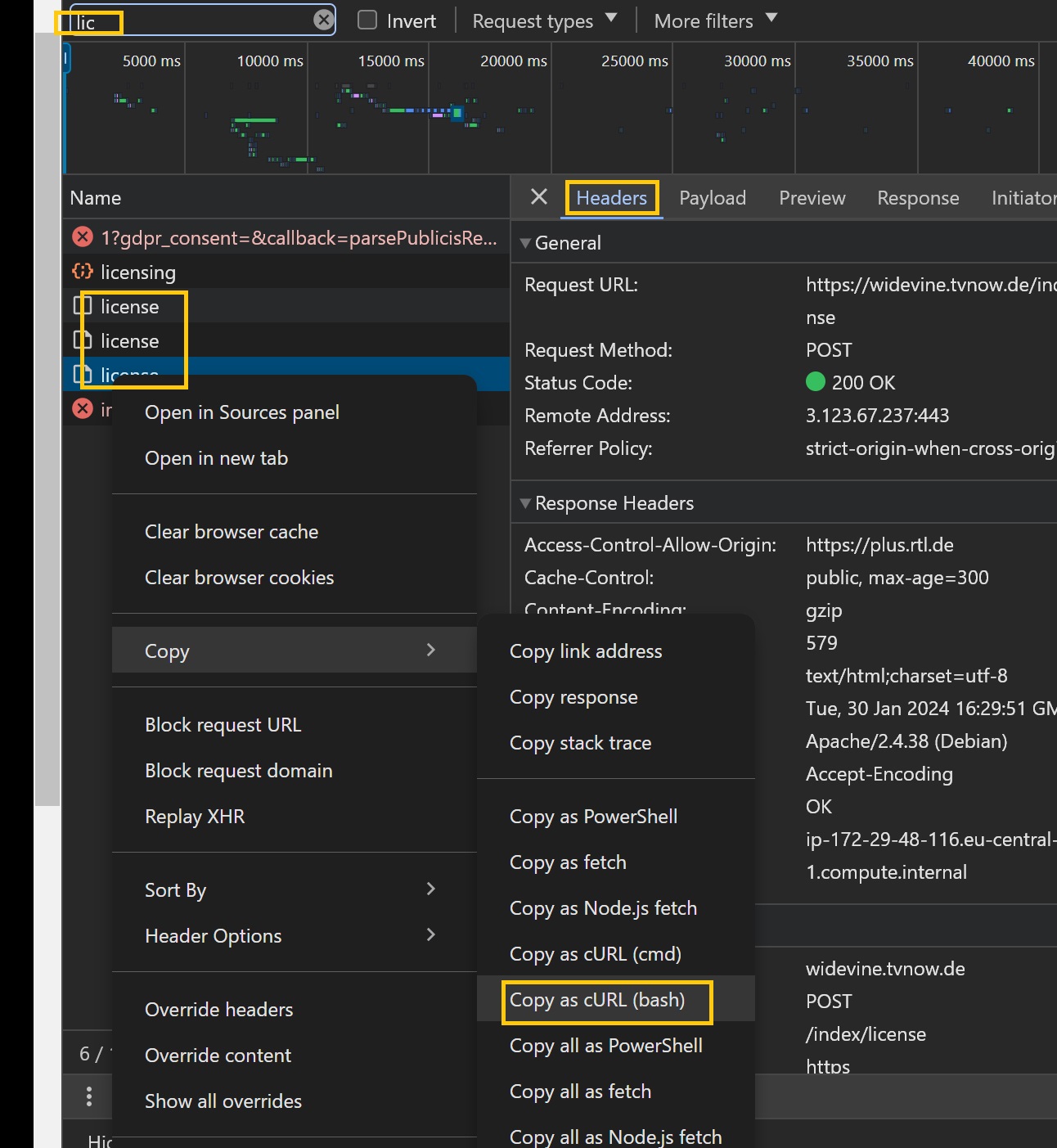Collapse the General section
1057x1148 pixels.
coord(526,243)
